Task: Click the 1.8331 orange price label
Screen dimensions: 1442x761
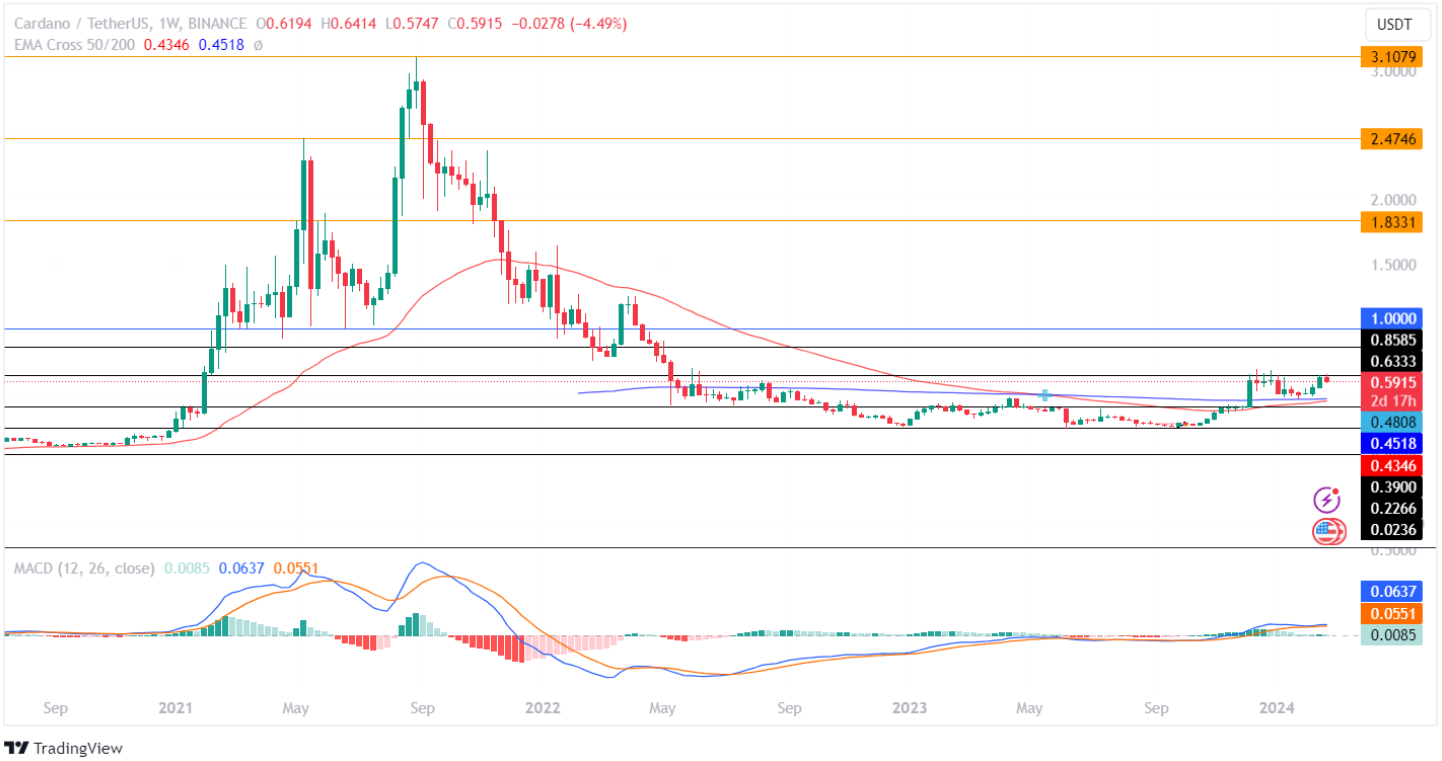Action: [1392, 221]
